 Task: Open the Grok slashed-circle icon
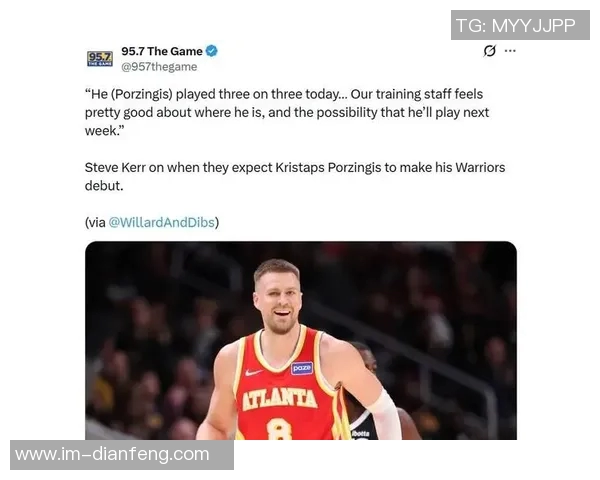(x=489, y=51)
